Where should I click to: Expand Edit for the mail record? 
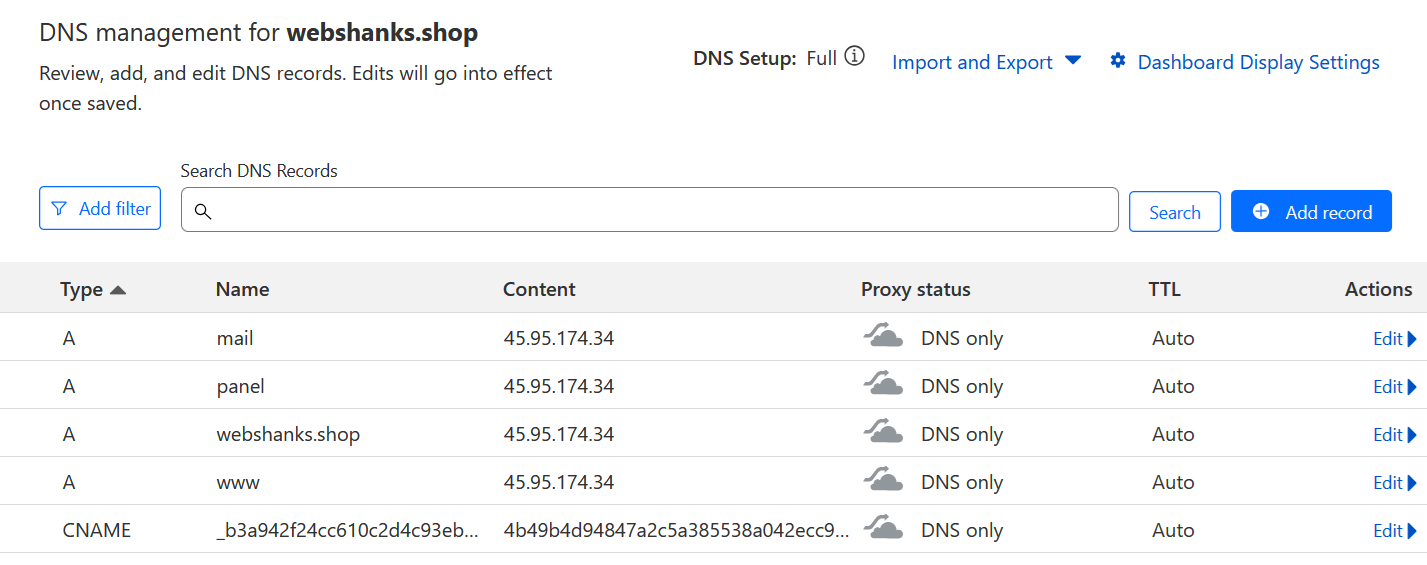click(1395, 339)
